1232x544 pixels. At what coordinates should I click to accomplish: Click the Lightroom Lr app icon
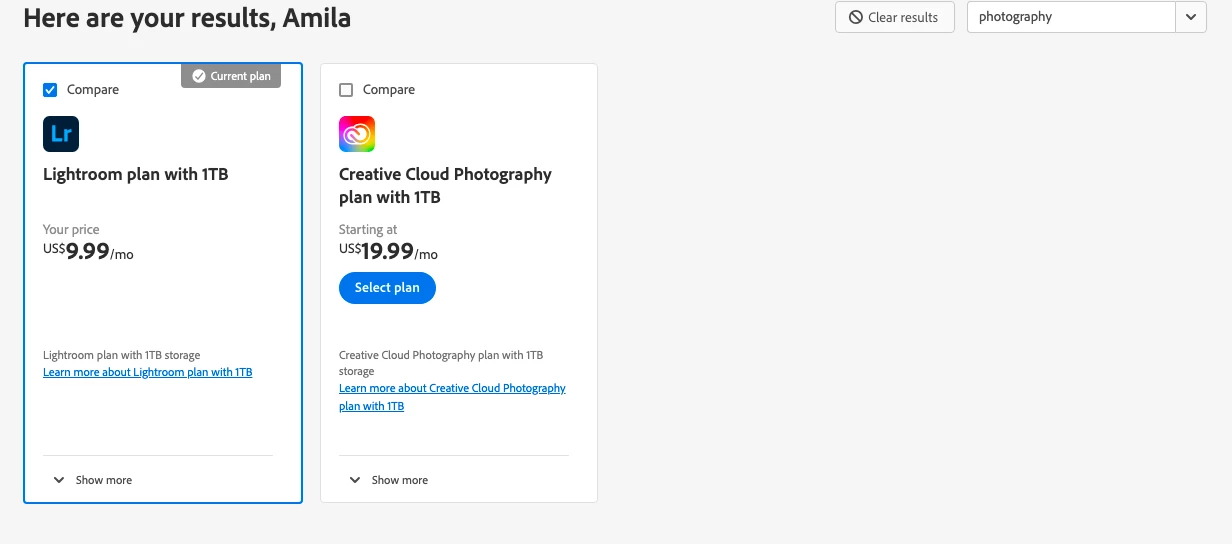[61, 134]
